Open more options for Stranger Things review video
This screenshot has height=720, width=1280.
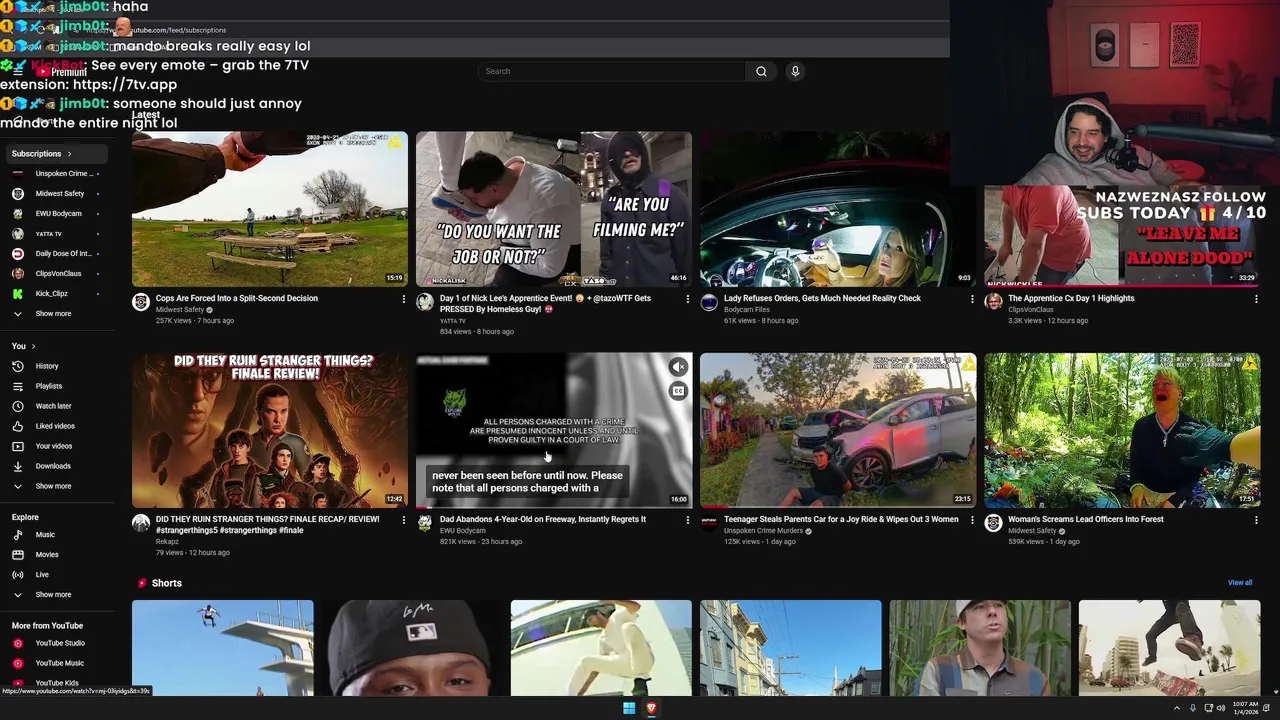pyautogui.click(x=404, y=520)
